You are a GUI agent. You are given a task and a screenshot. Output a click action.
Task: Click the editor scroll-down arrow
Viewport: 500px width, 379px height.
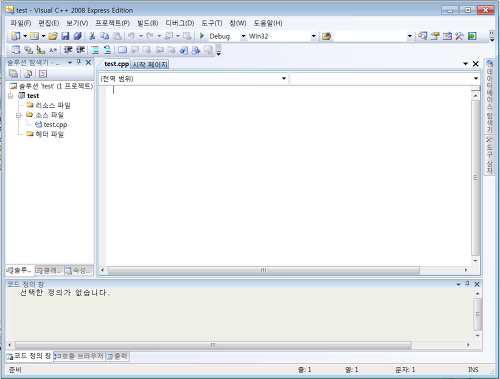pos(476,261)
